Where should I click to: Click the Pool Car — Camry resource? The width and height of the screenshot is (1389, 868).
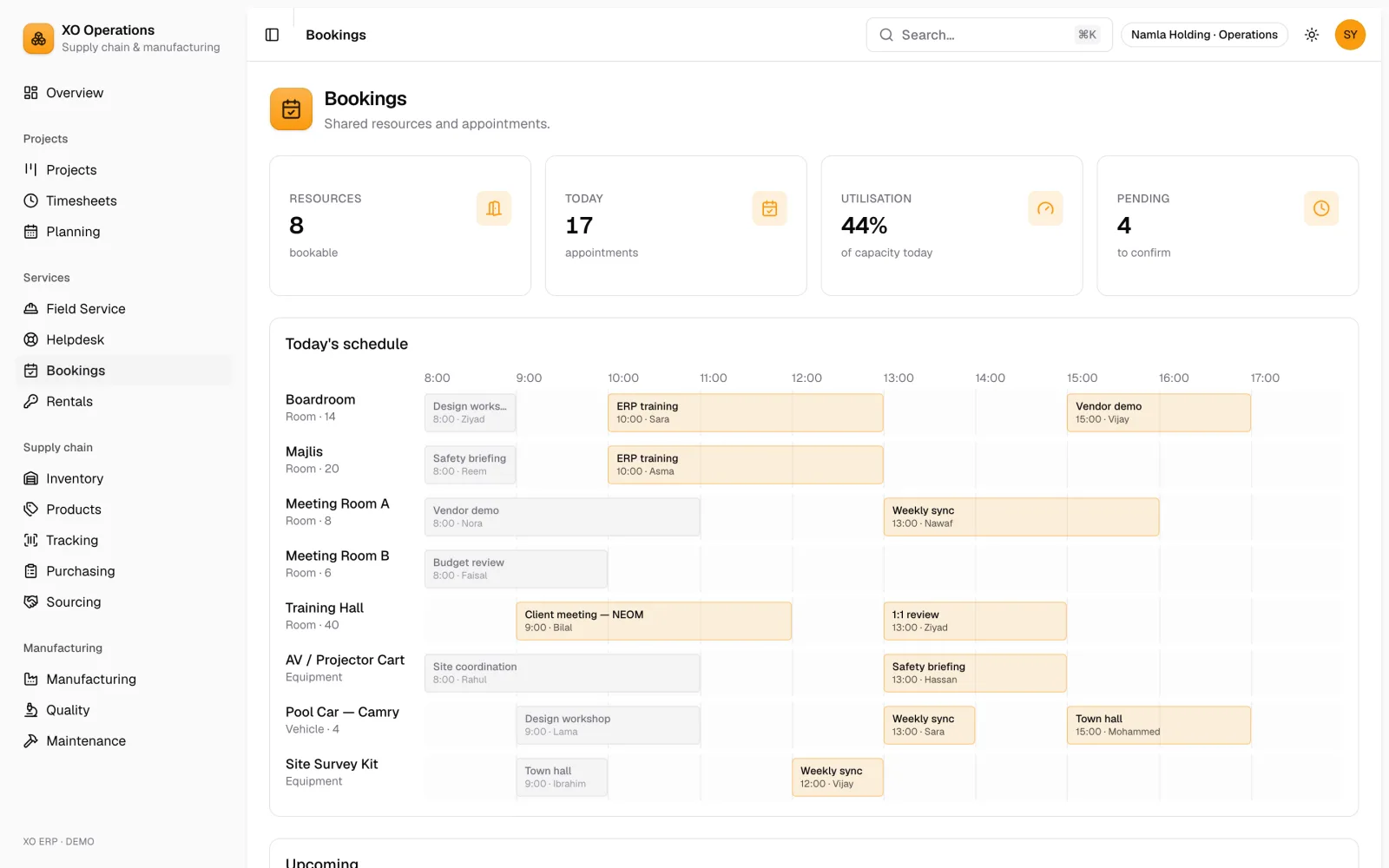coord(342,712)
